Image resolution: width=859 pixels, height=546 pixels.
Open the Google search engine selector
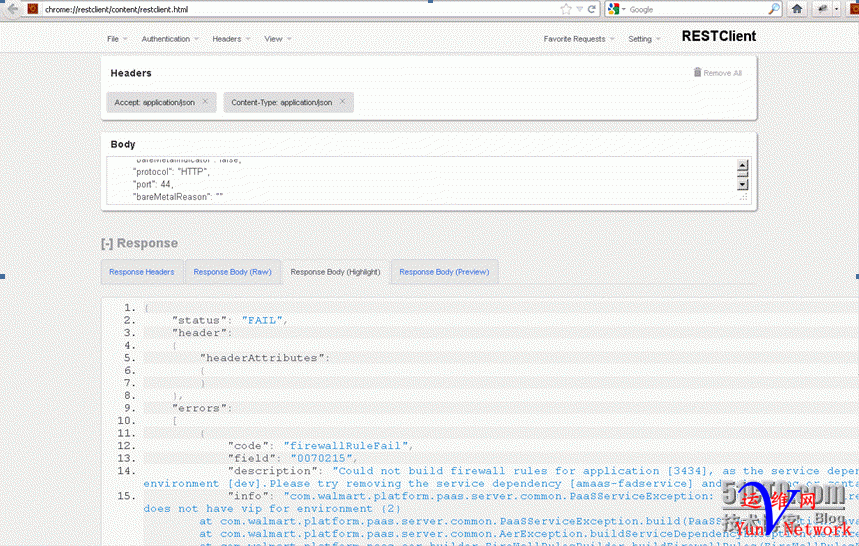pos(616,9)
